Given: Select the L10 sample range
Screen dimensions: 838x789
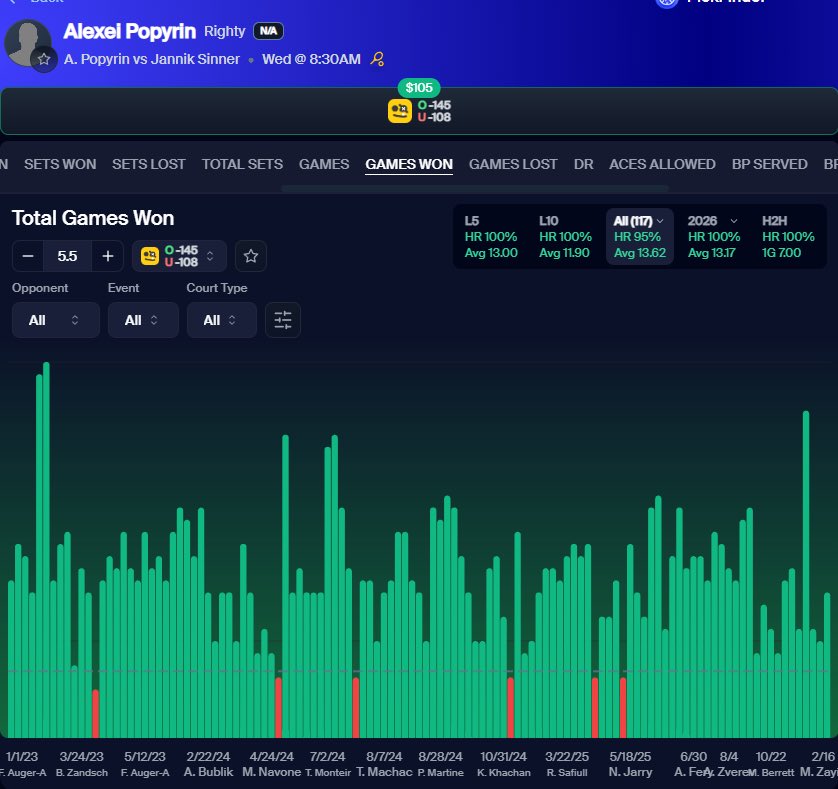Looking at the screenshot, I should (x=565, y=237).
